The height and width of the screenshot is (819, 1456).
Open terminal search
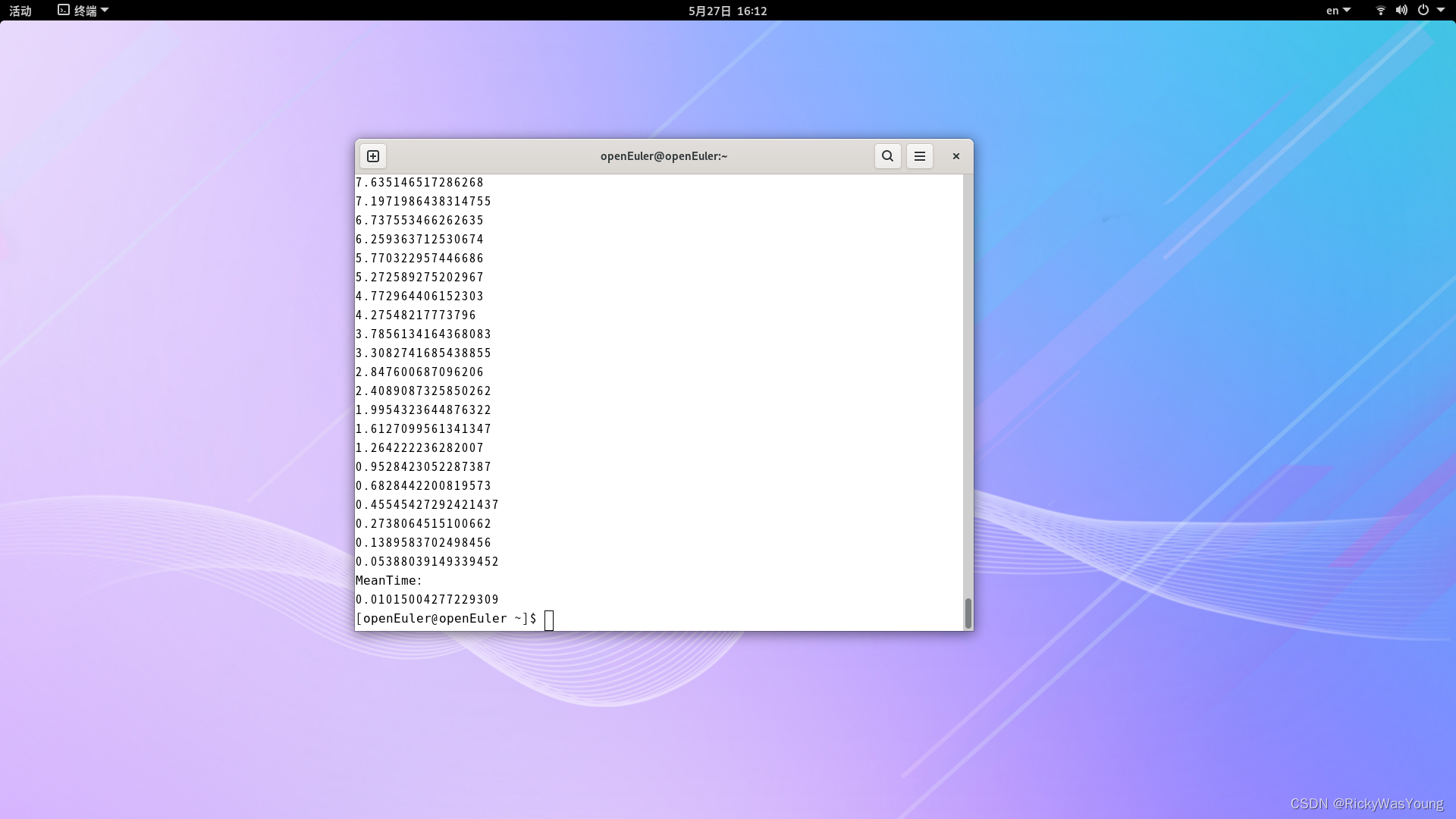887,156
